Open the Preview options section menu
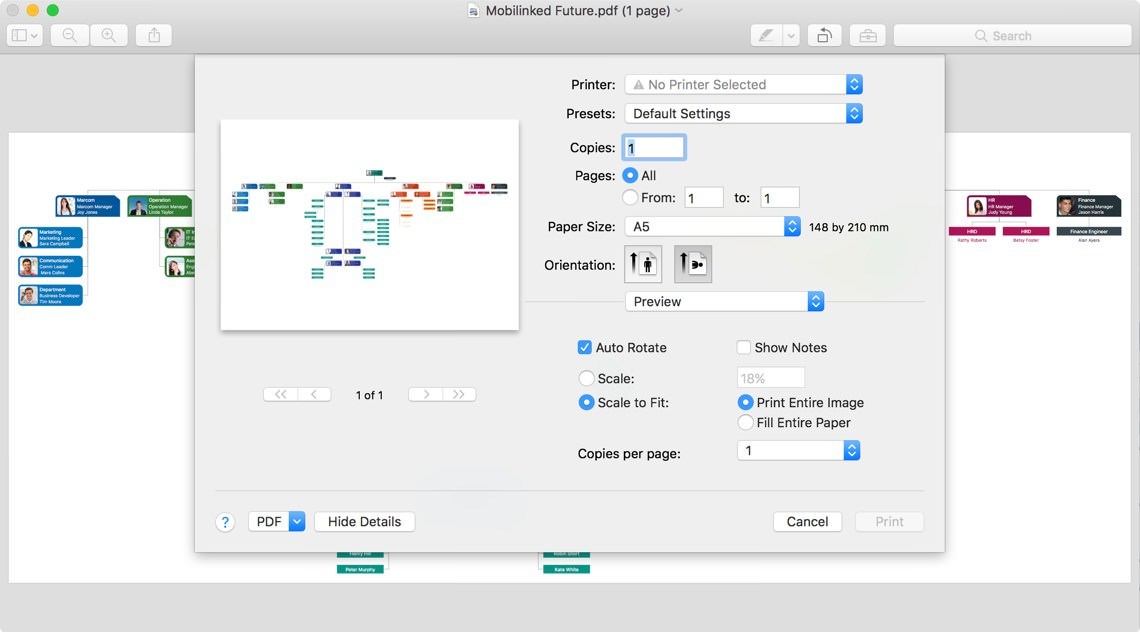Screen dimensions: 1140x632 [724, 302]
